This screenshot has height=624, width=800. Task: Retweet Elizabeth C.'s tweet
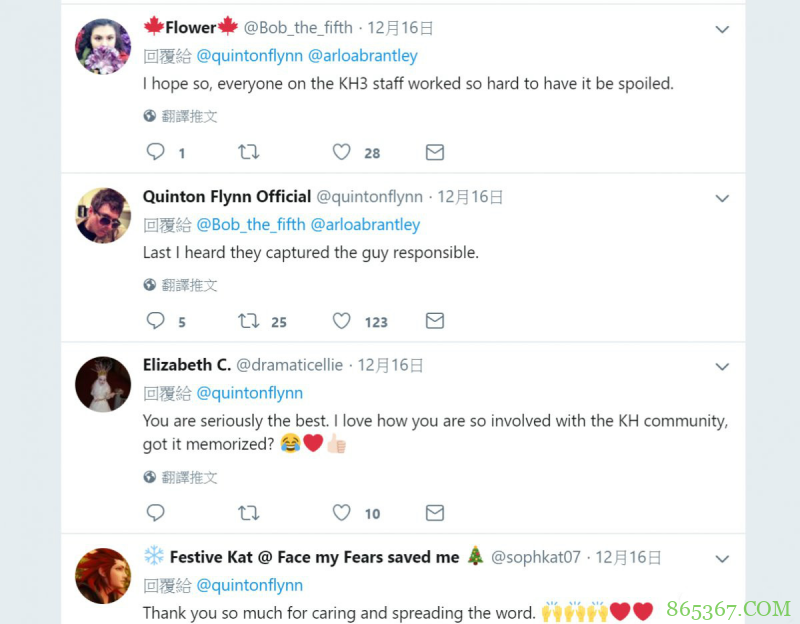click(248, 513)
